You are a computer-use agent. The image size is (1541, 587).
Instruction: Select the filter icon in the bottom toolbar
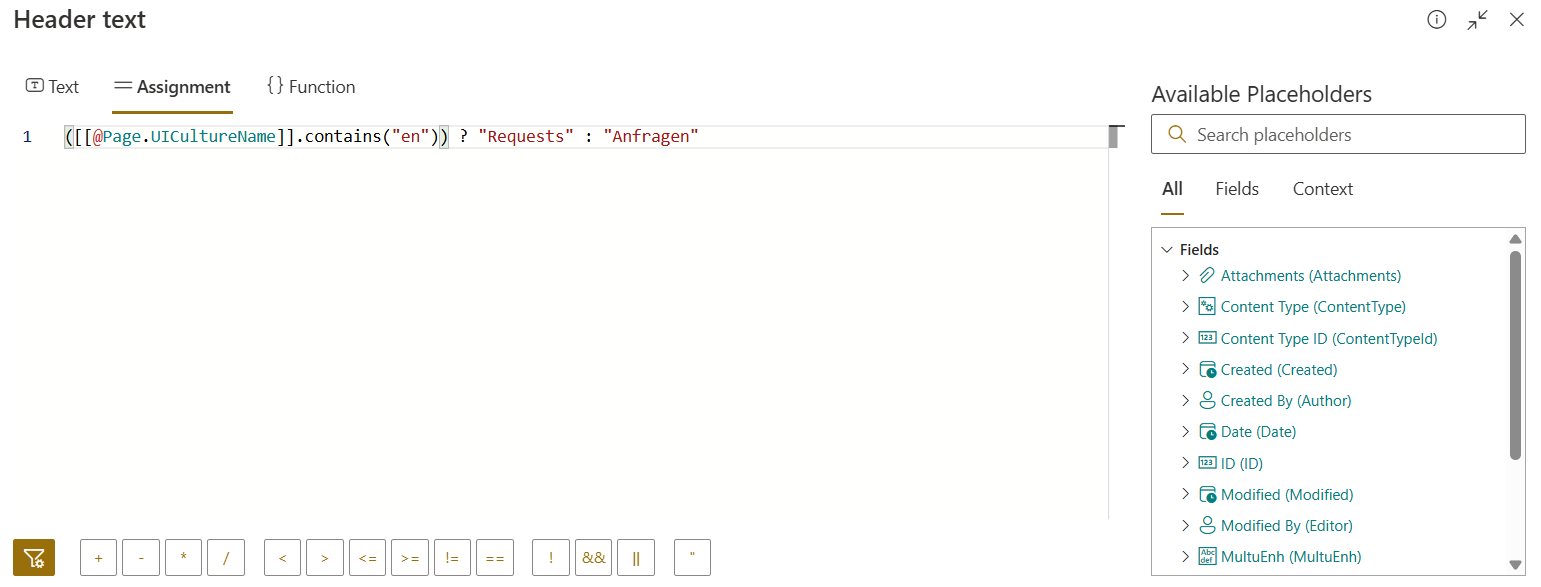tap(33, 557)
